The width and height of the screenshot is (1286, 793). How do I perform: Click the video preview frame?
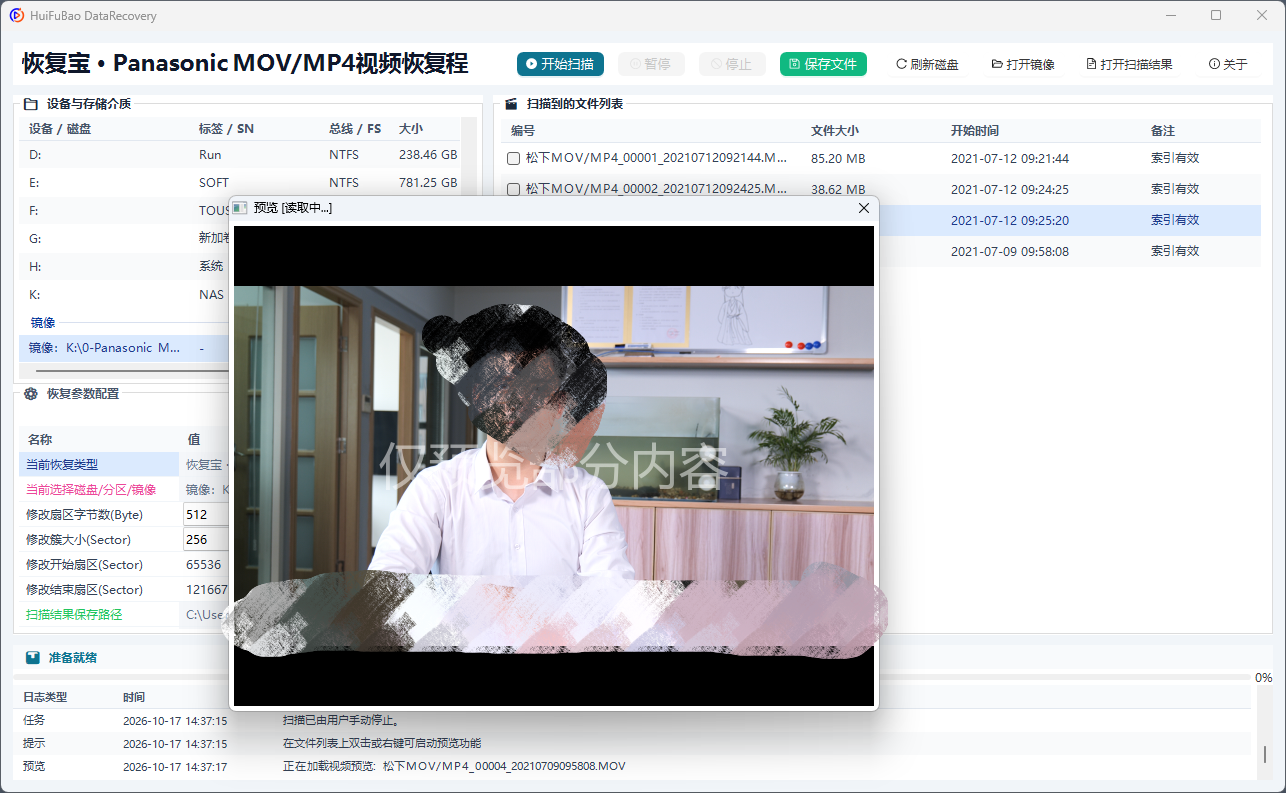pos(554,466)
